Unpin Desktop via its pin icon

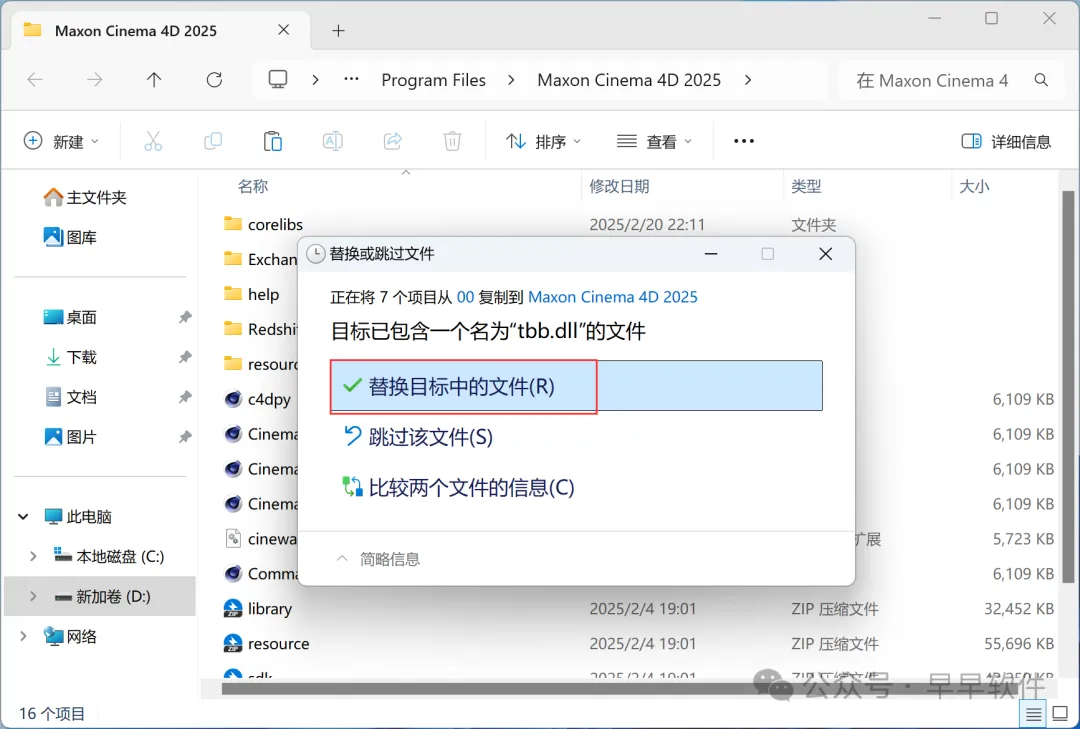point(185,317)
